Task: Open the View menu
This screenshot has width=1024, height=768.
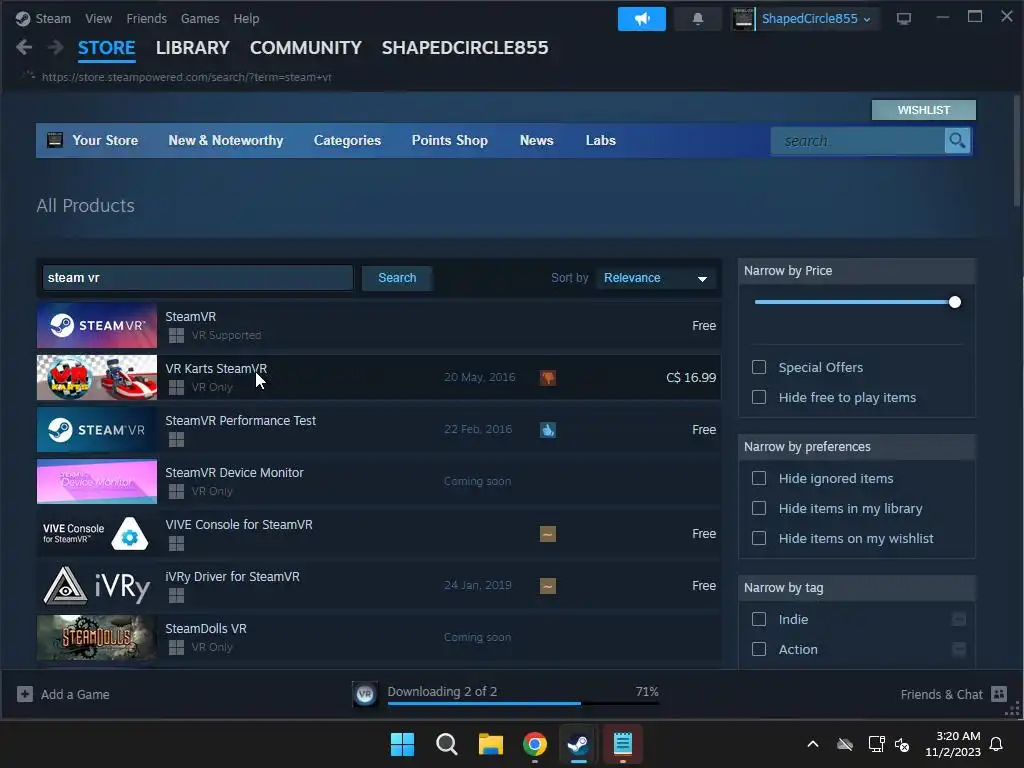Action: point(99,18)
